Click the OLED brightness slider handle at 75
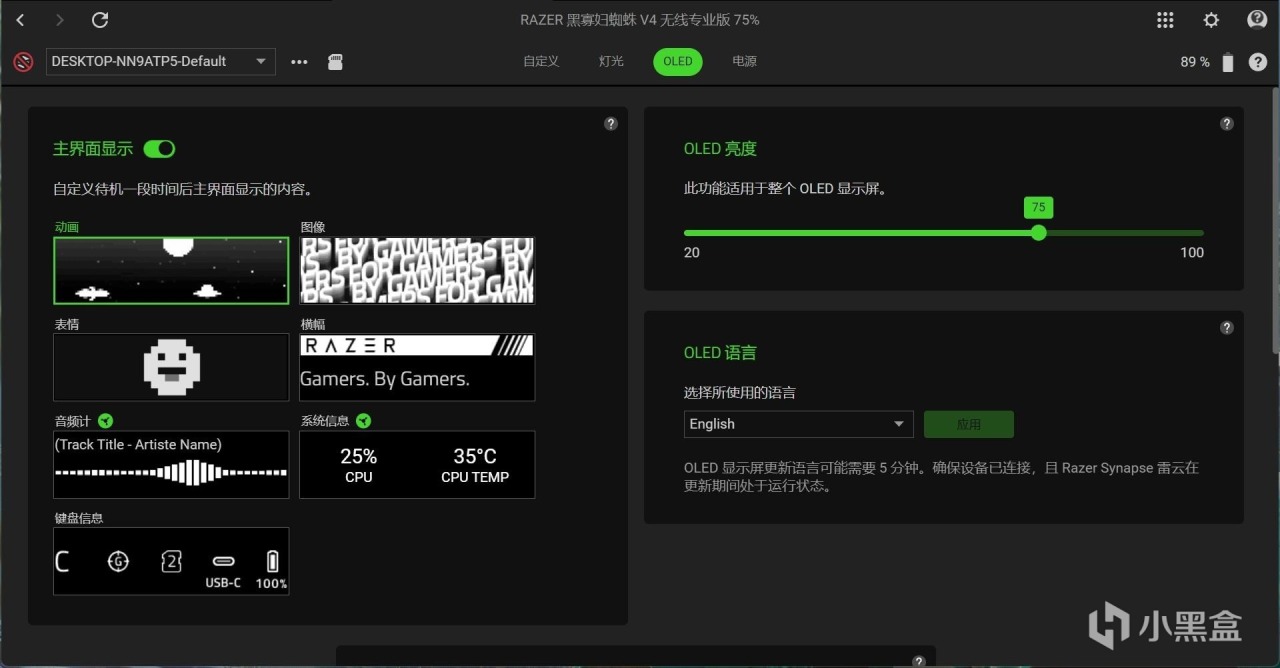 tap(1038, 232)
